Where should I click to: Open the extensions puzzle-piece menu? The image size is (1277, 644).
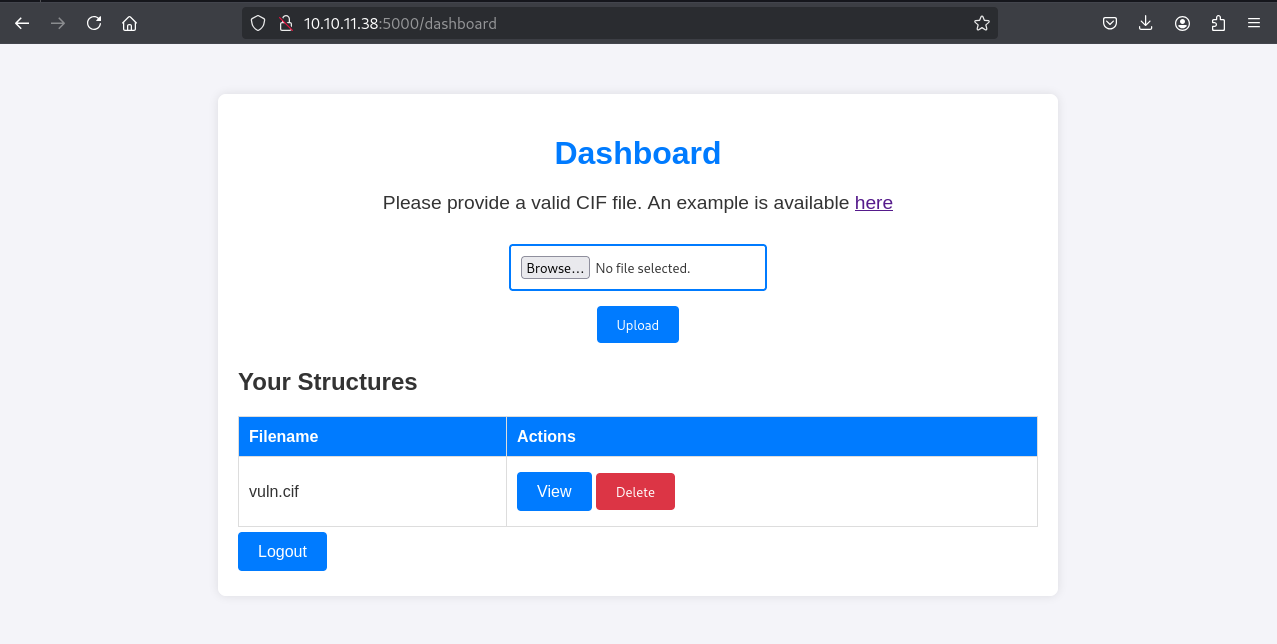click(x=1218, y=23)
